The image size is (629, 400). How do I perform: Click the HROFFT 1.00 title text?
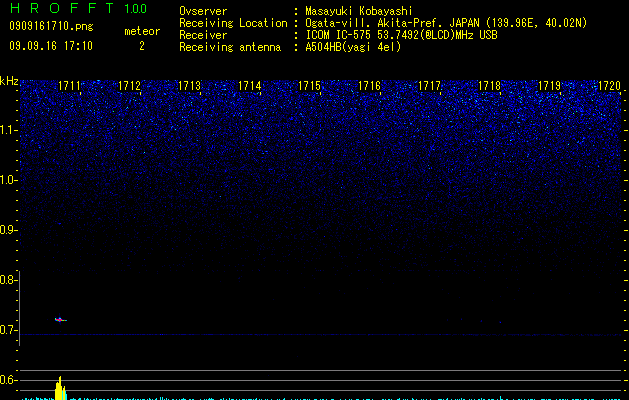(79, 8)
